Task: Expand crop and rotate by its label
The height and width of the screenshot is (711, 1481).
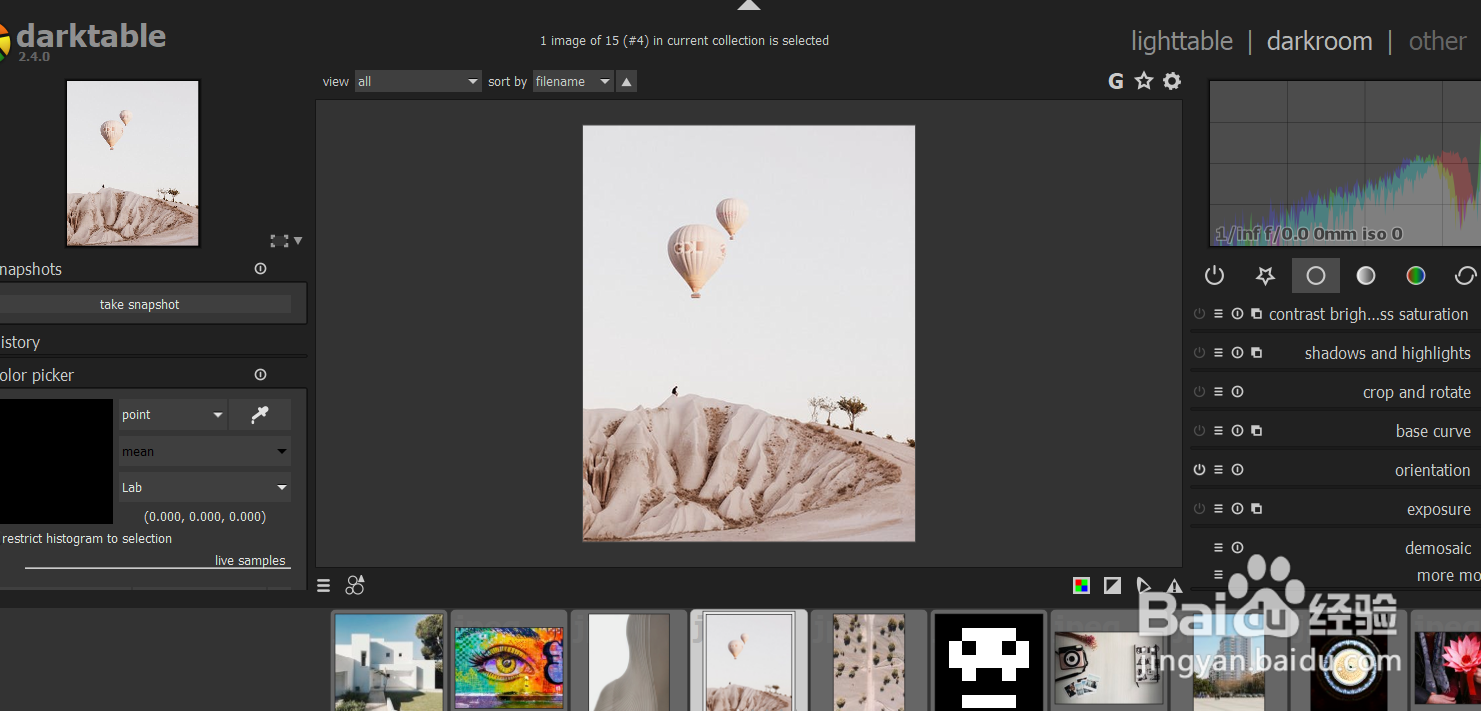Action: coord(1417,392)
